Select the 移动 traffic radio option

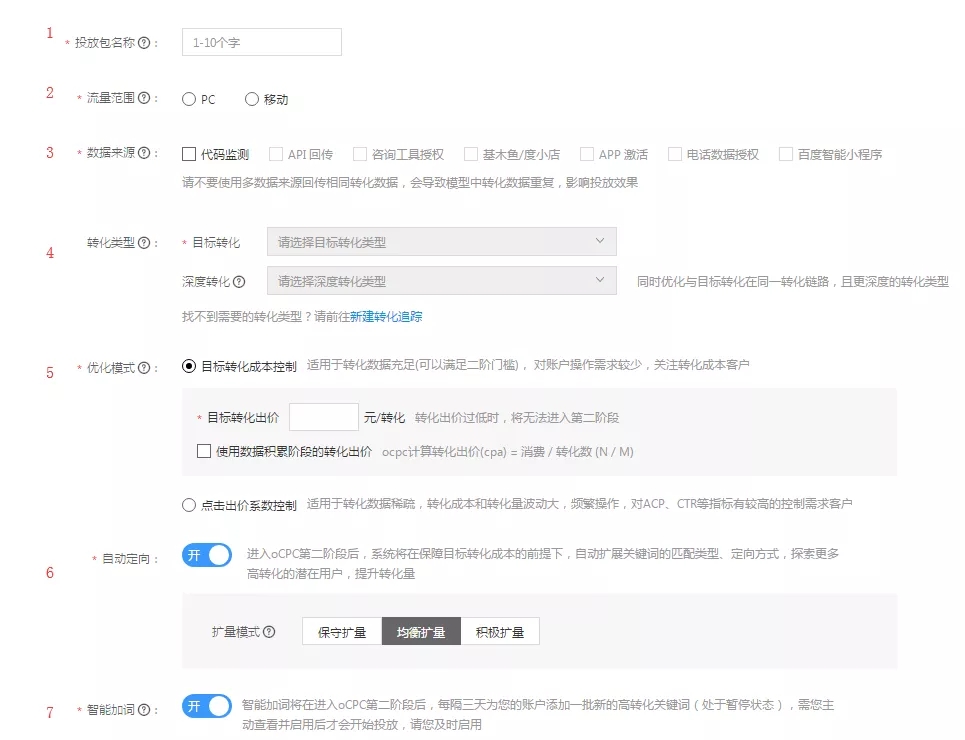[x=252, y=99]
